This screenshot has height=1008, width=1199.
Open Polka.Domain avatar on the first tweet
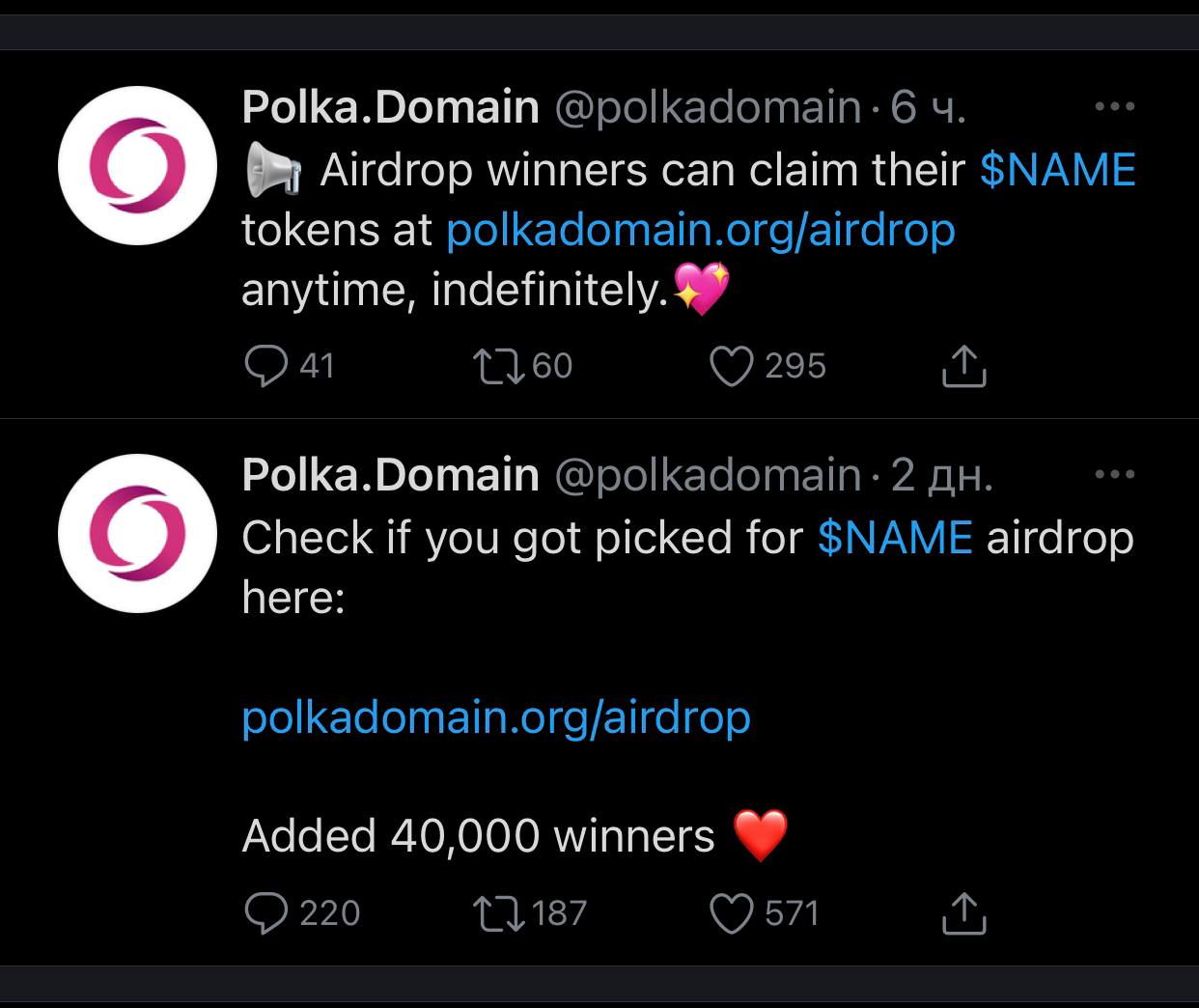137,165
